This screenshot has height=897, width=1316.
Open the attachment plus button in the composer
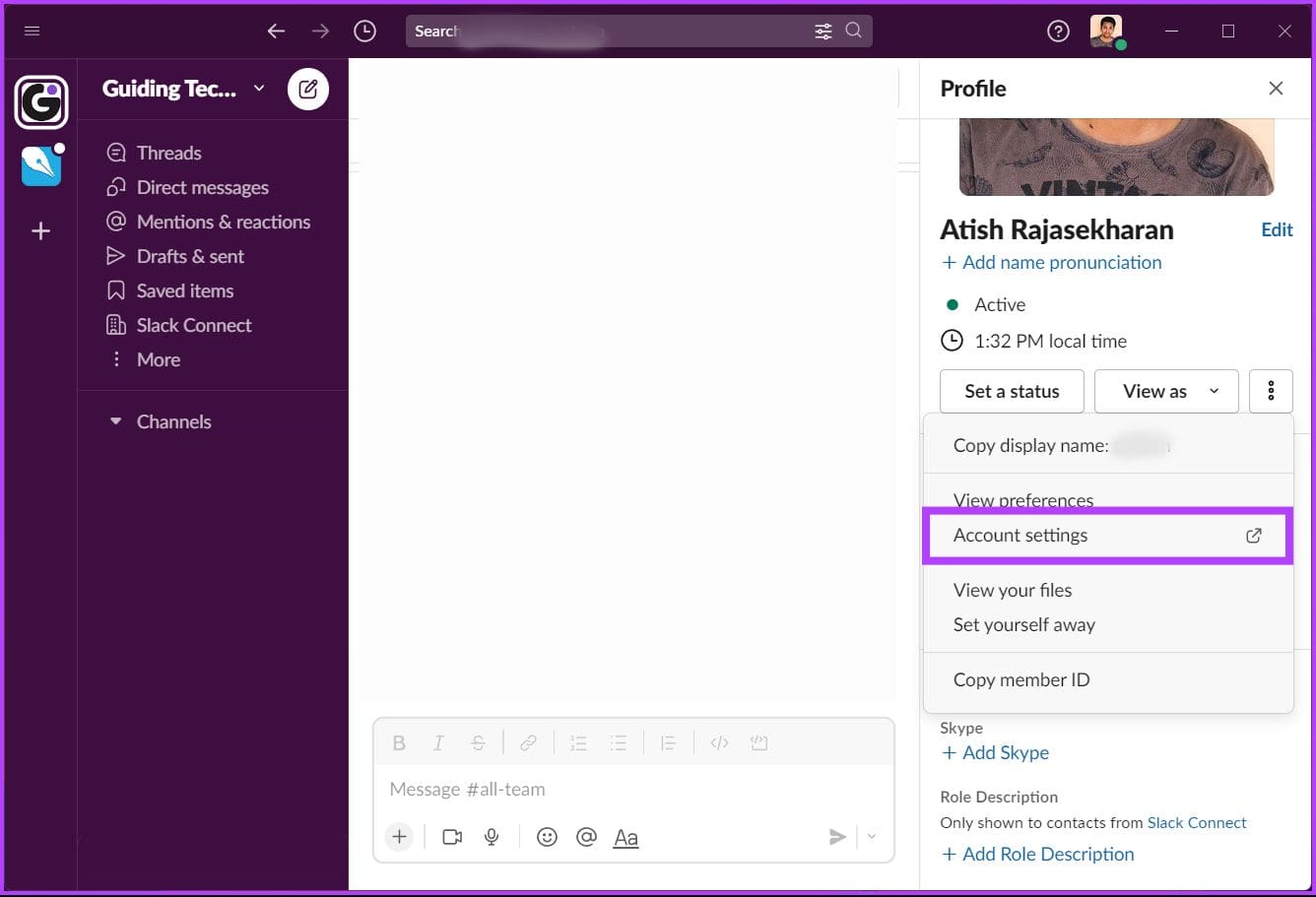[x=399, y=837]
